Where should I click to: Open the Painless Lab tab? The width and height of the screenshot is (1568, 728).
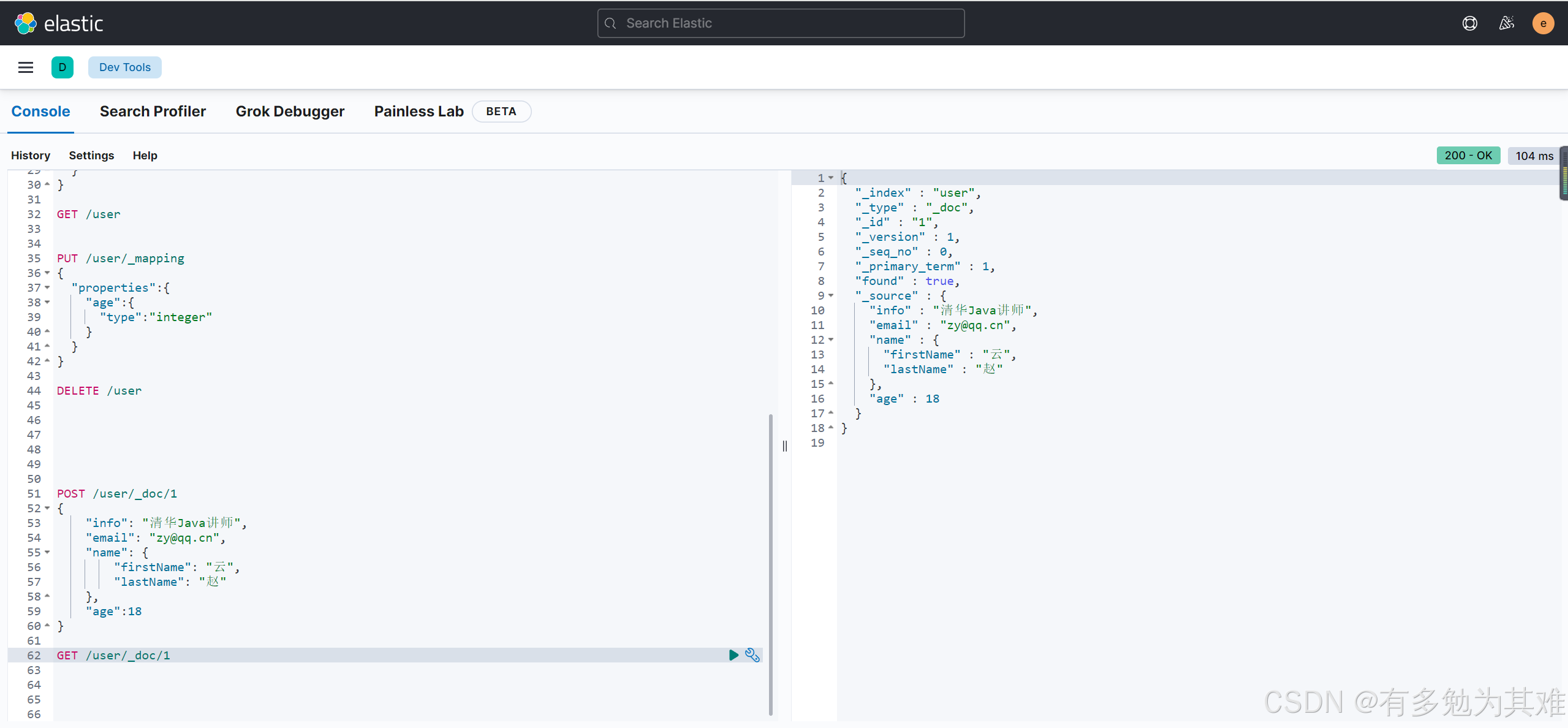pyautogui.click(x=419, y=112)
